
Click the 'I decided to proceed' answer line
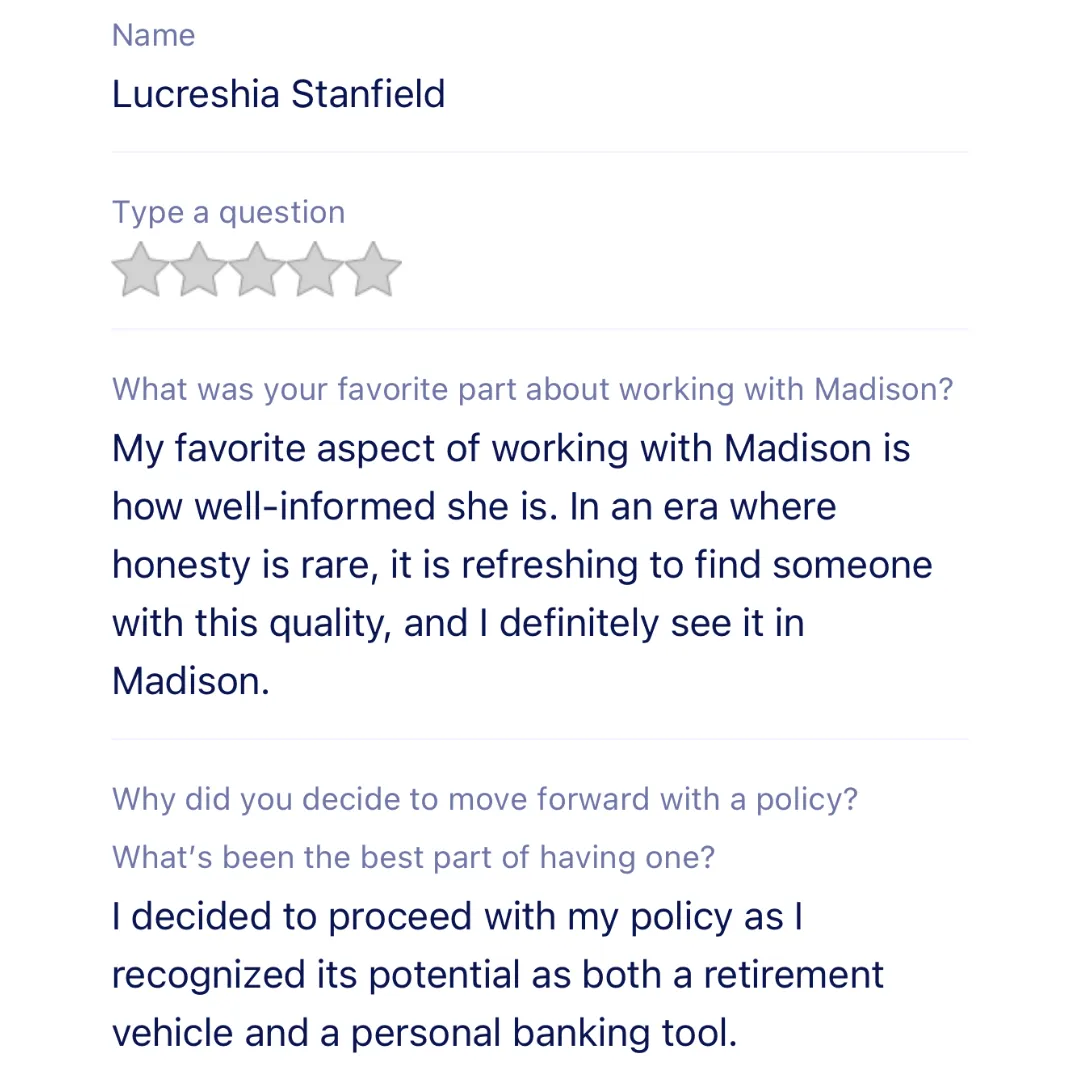point(457,917)
